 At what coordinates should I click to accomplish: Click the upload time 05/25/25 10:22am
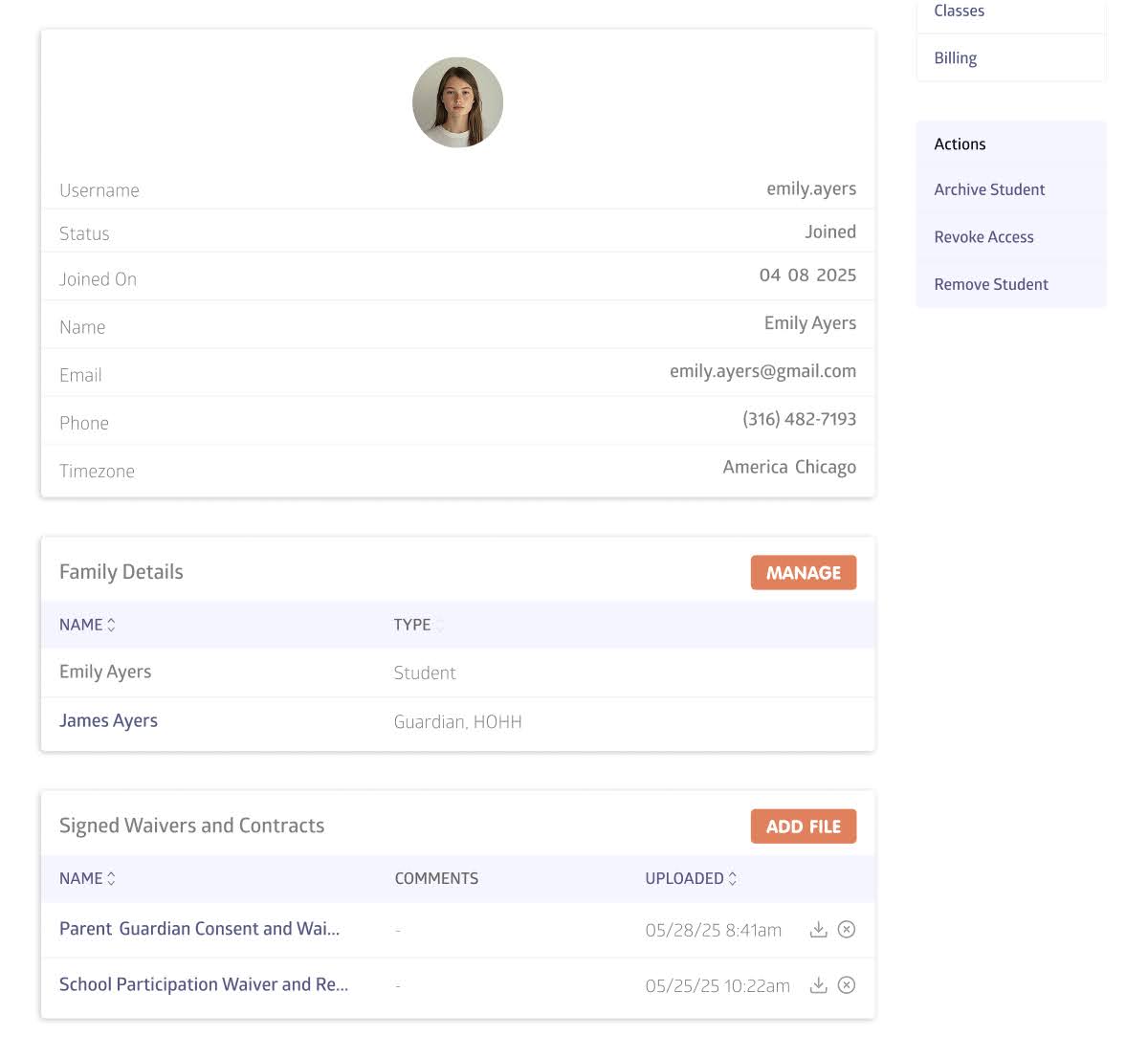click(717, 985)
